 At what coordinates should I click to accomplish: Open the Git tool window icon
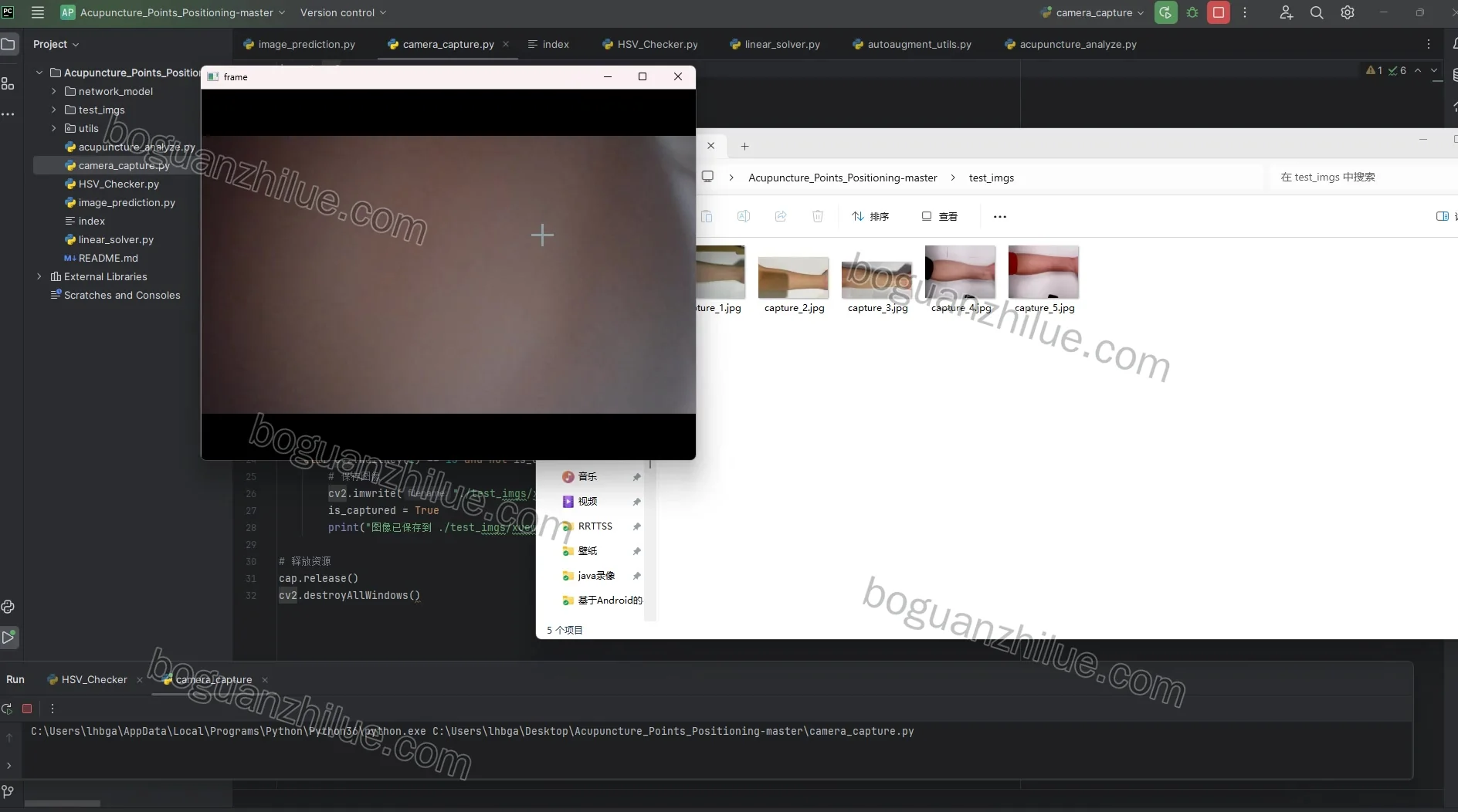(x=8, y=791)
